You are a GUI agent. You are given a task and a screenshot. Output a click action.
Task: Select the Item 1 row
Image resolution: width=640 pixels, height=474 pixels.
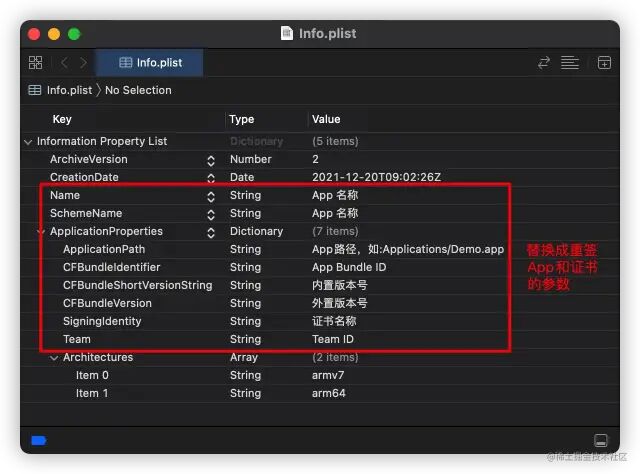(92, 393)
